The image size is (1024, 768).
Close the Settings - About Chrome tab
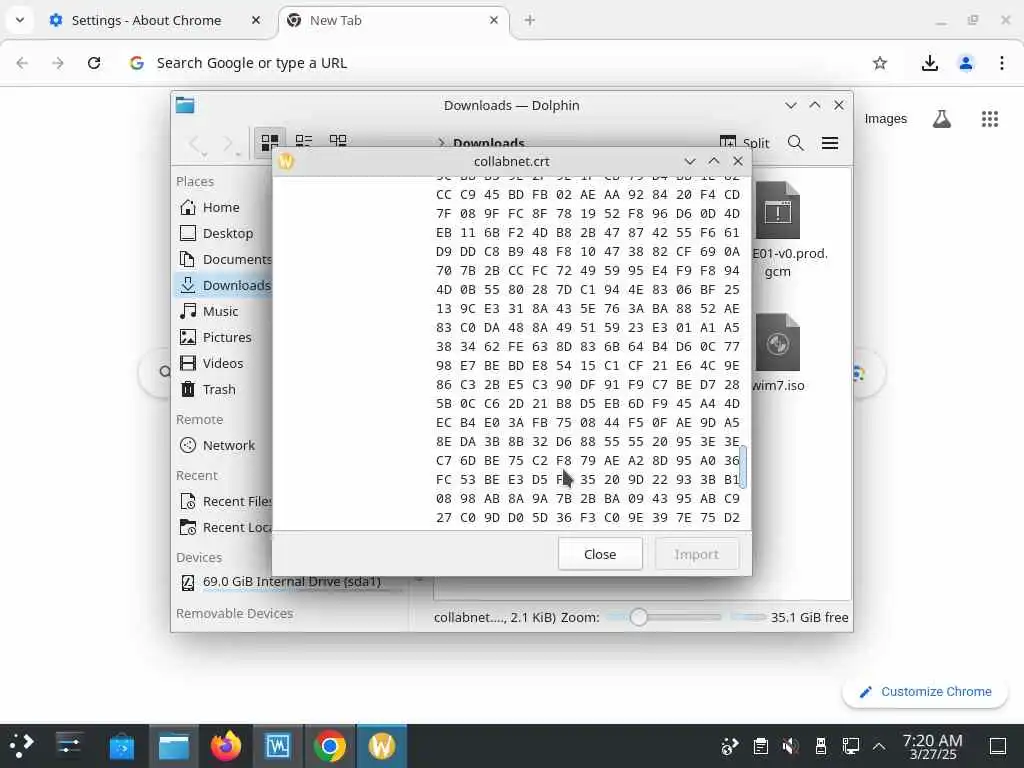point(256,20)
